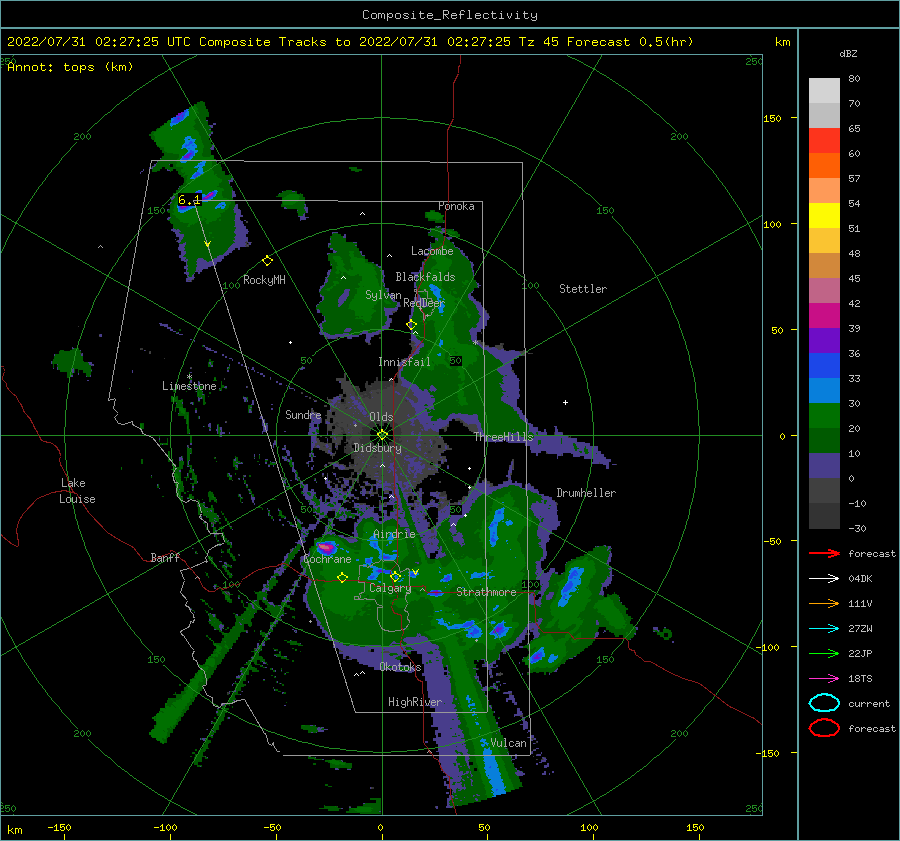Click the Didsbury city label
Image resolution: width=900 pixels, height=841 pixels.
(377, 448)
